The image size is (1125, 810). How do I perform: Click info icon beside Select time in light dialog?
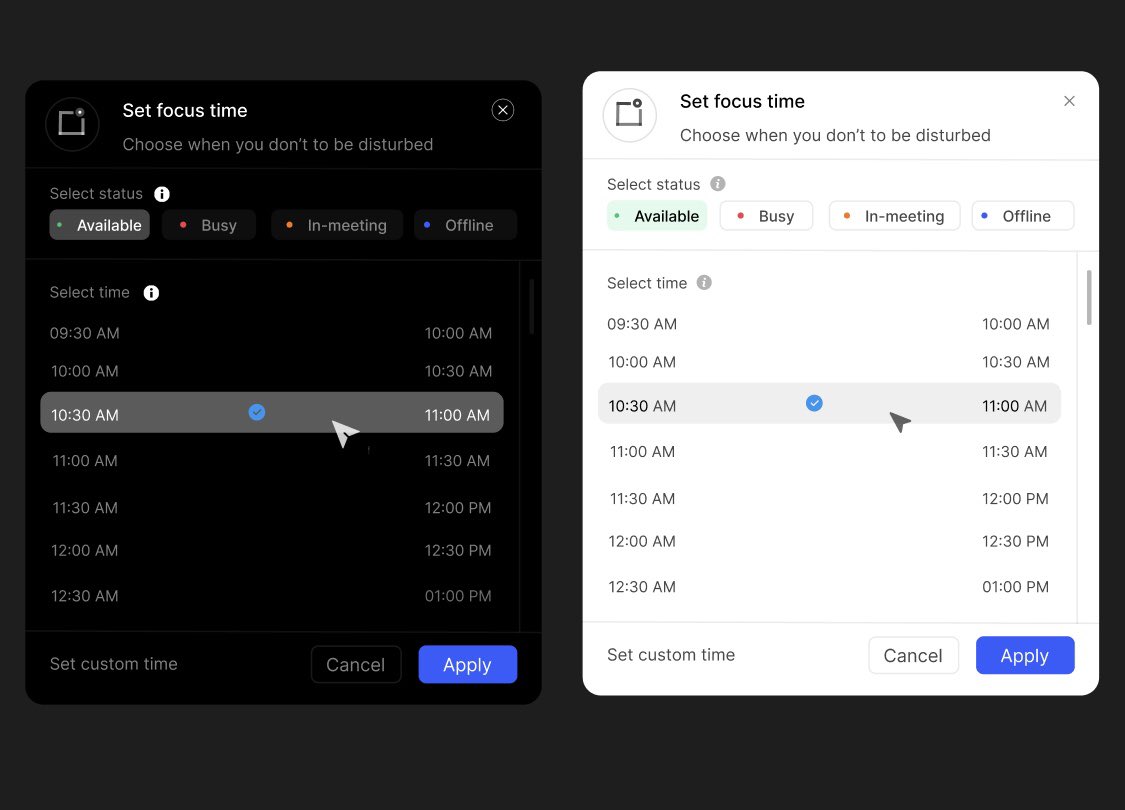[x=704, y=283]
